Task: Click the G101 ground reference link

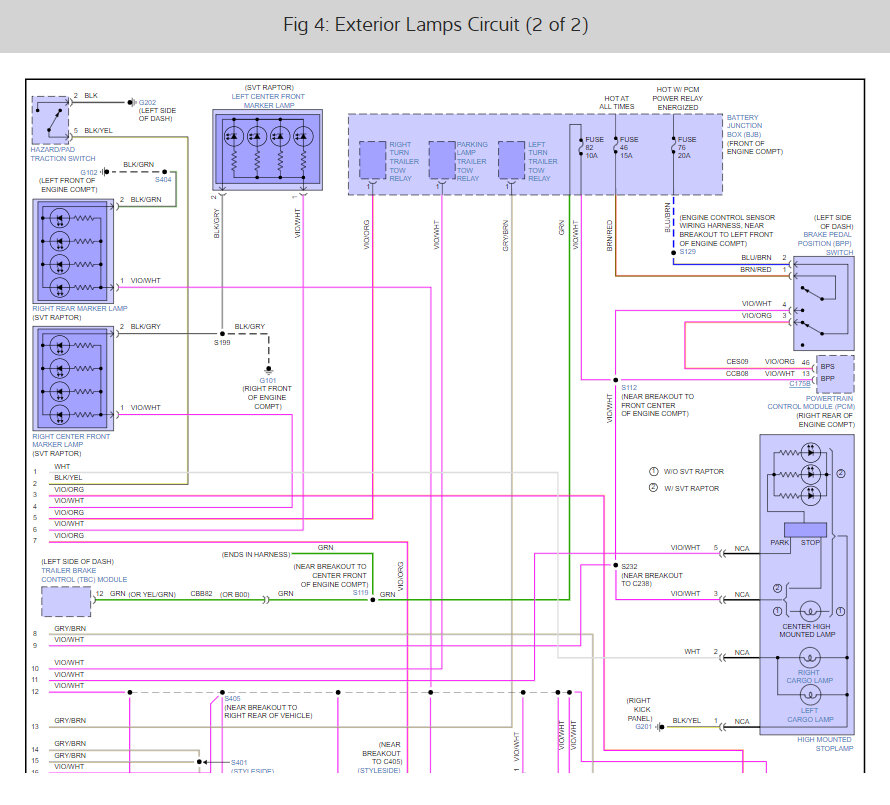Action: pos(268,380)
